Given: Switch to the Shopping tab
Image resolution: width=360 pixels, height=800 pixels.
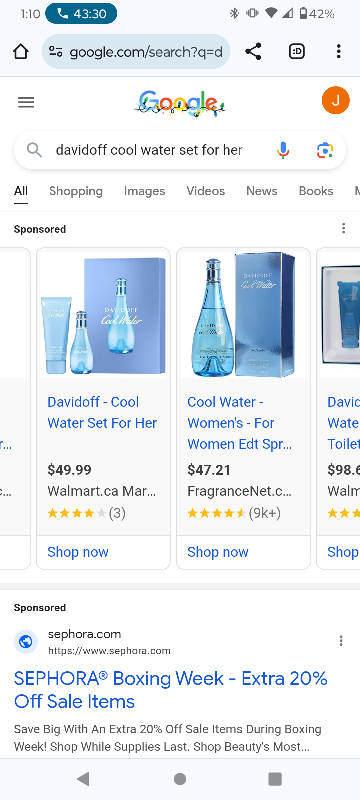Looking at the screenshot, I should point(76,191).
